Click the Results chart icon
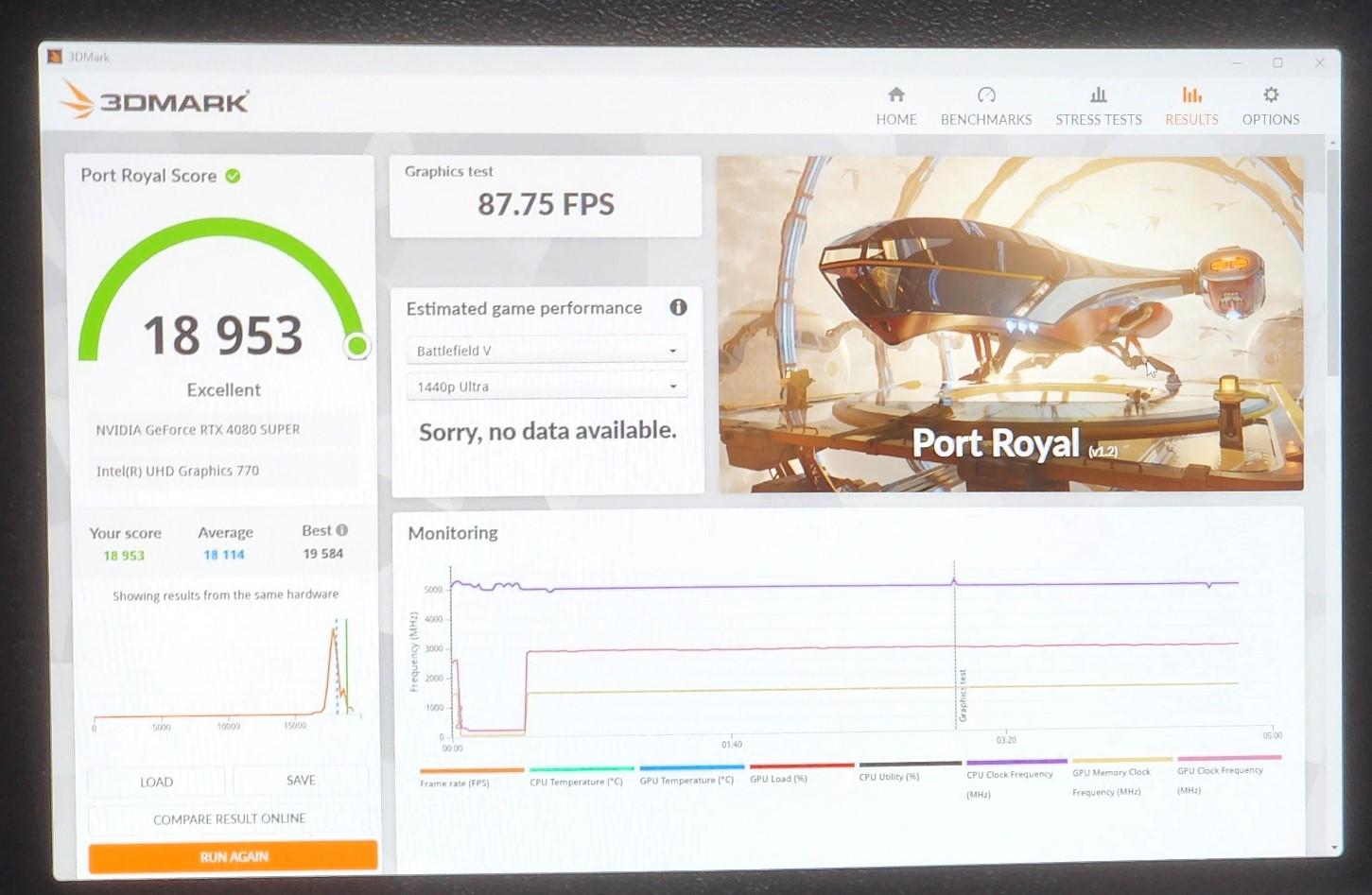 pos(1191,95)
